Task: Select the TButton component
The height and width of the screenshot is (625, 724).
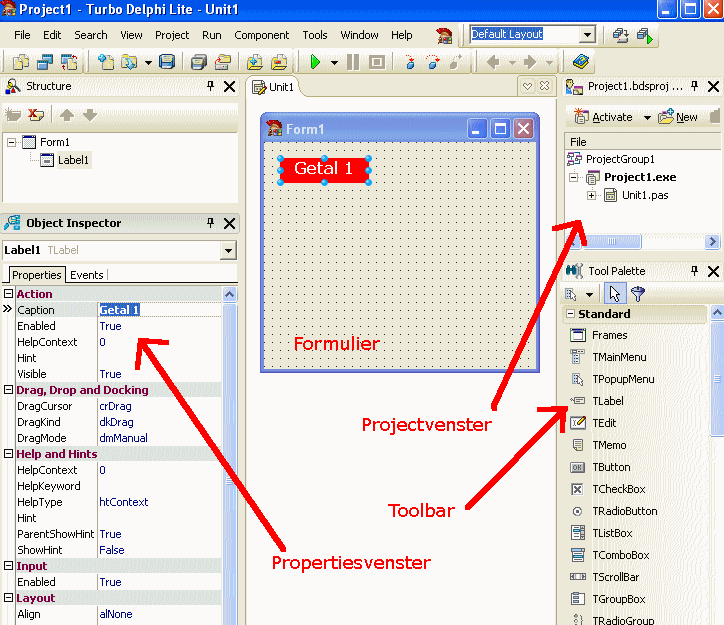Action: click(x=611, y=467)
